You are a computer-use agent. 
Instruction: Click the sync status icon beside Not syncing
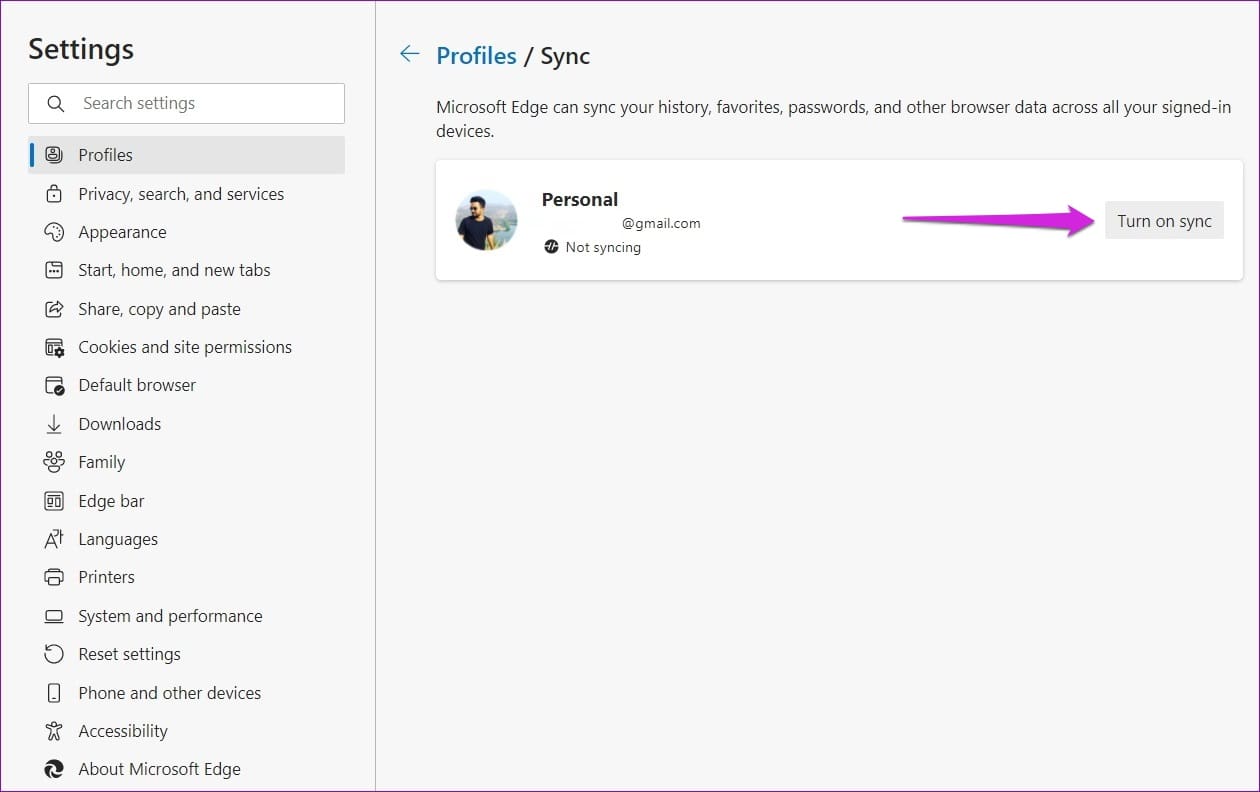point(553,247)
